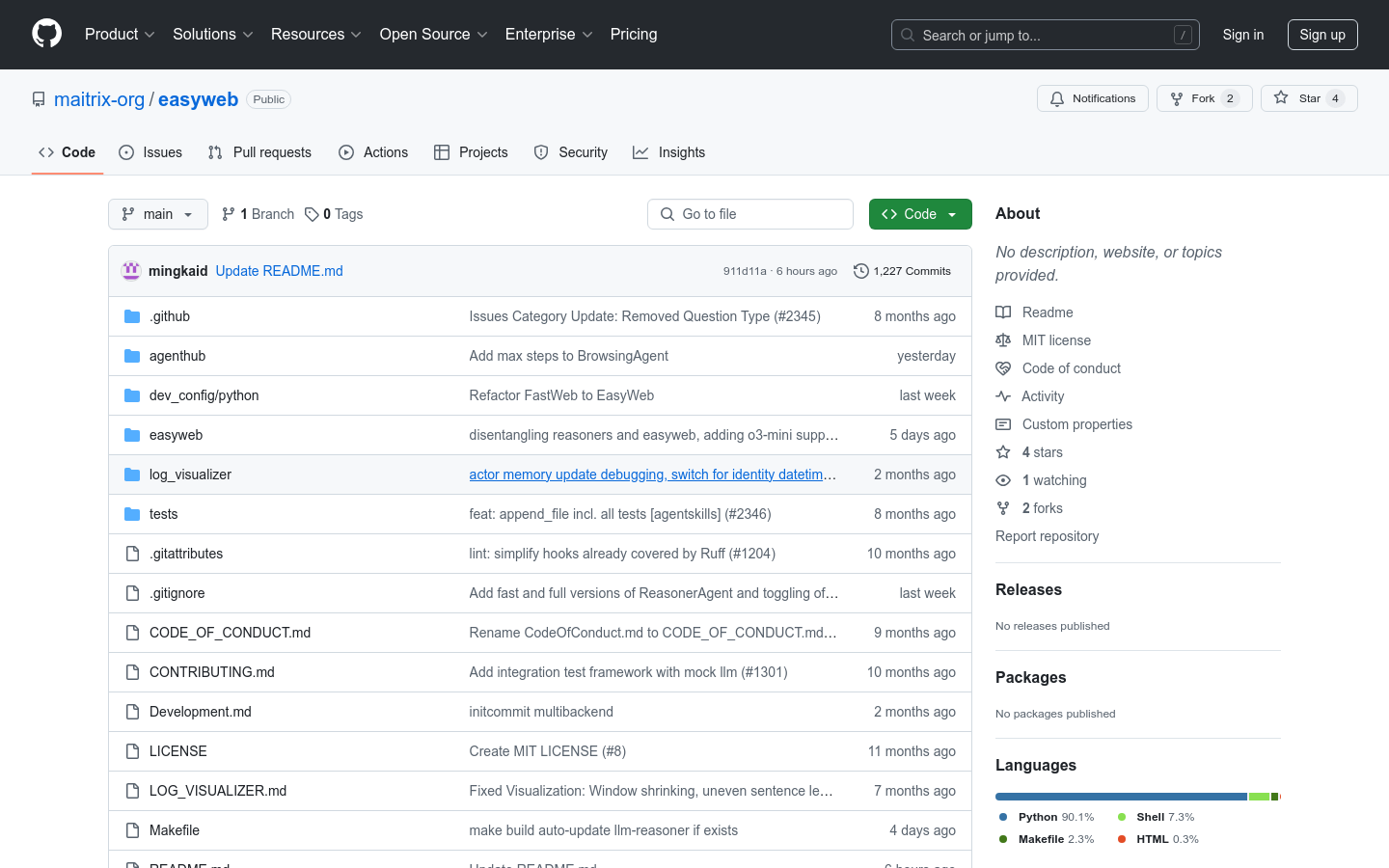Expand the Enterprise menu

(x=549, y=34)
